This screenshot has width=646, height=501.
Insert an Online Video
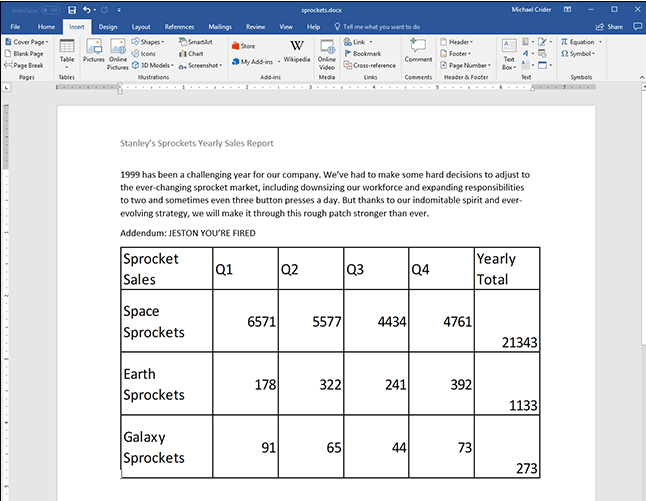coord(327,52)
